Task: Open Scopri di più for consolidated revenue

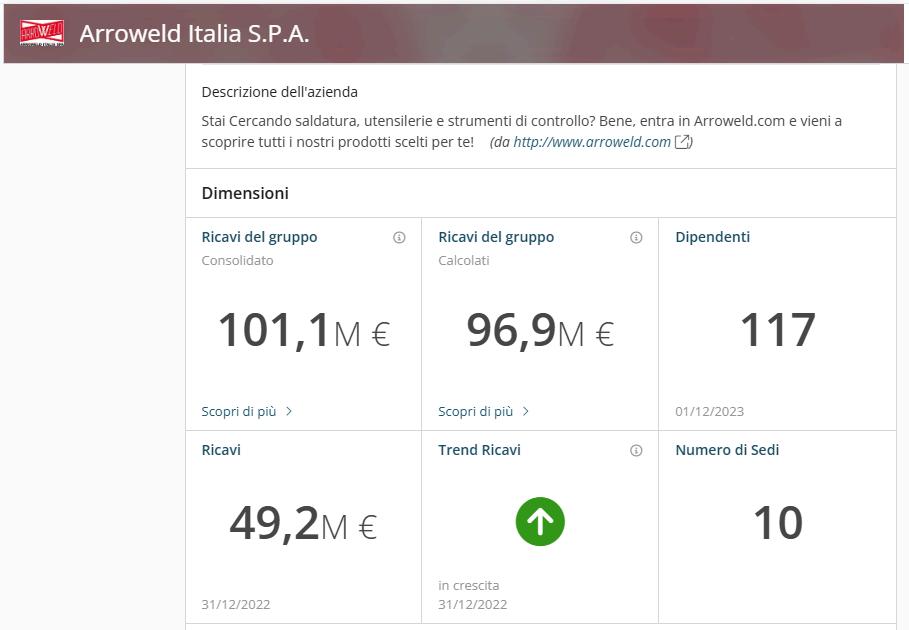Action: click(x=239, y=411)
